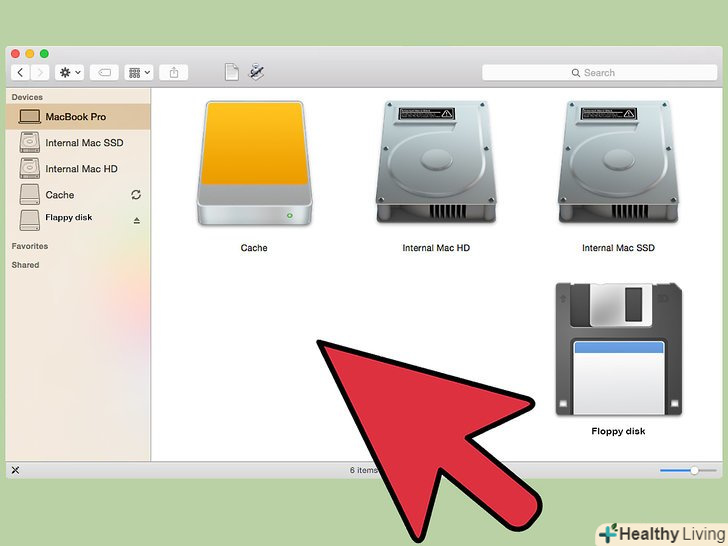Click the Devices sidebar heading
This screenshot has height=546, width=728.
tap(27, 97)
